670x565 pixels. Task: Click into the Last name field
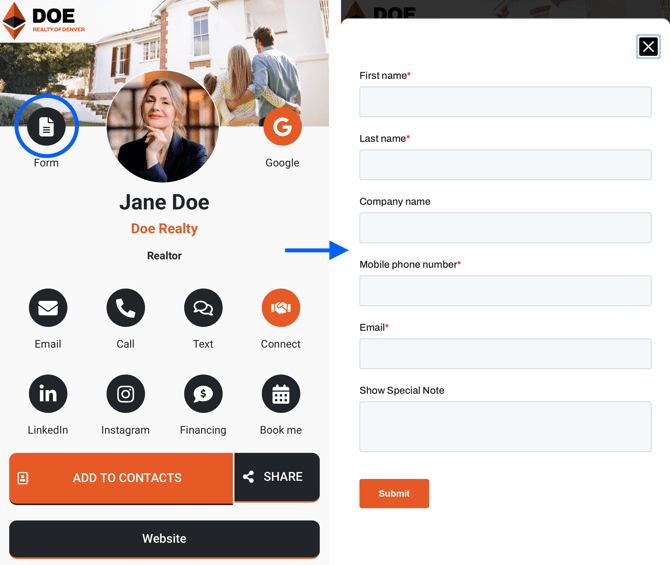pyautogui.click(x=505, y=165)
